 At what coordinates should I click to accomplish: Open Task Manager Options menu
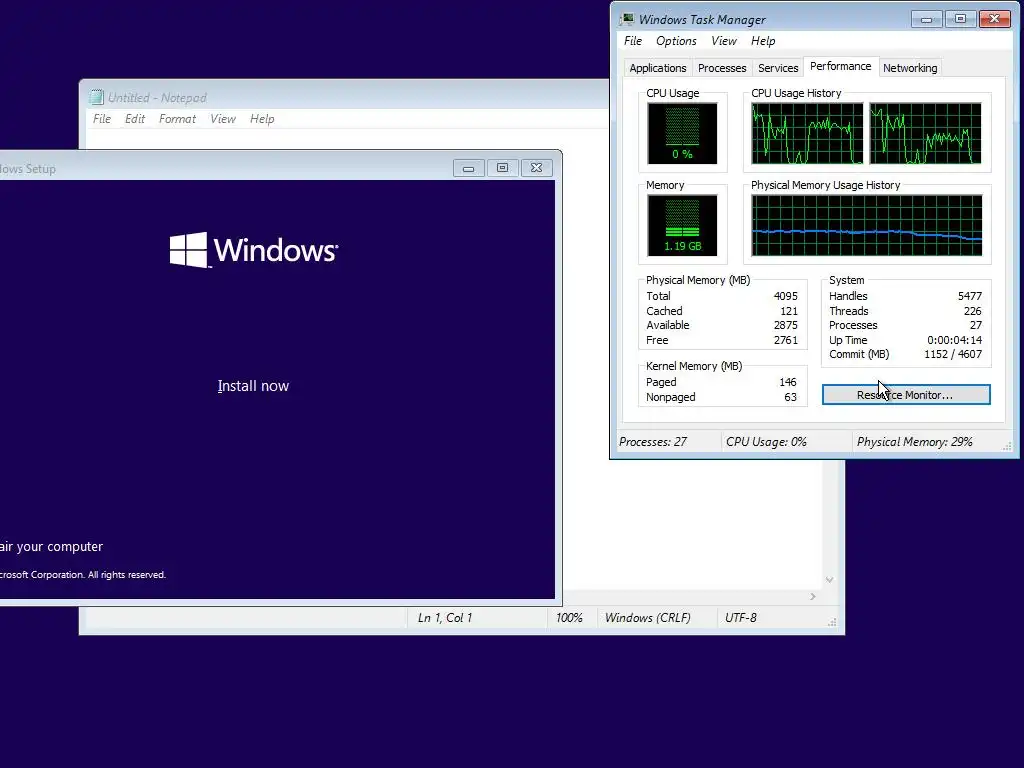tap(676, 40)
